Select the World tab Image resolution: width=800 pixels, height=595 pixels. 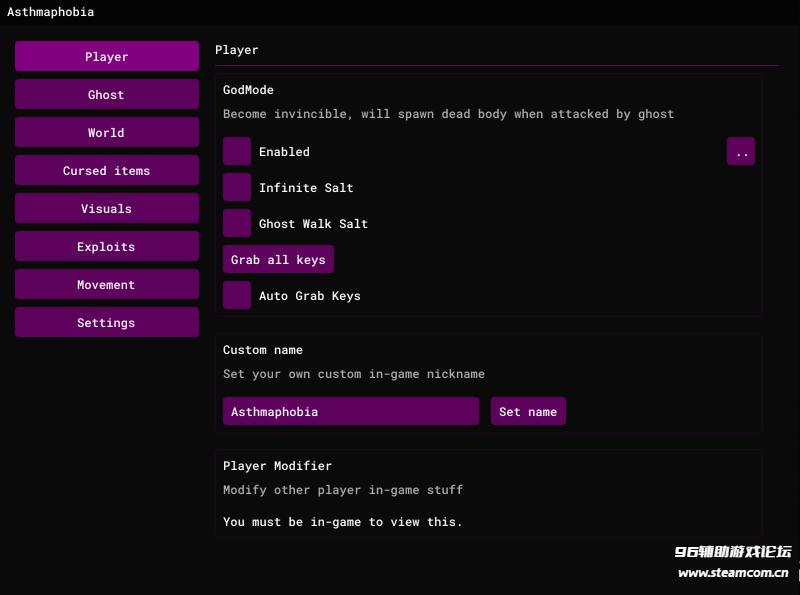[x=106, y=133]
